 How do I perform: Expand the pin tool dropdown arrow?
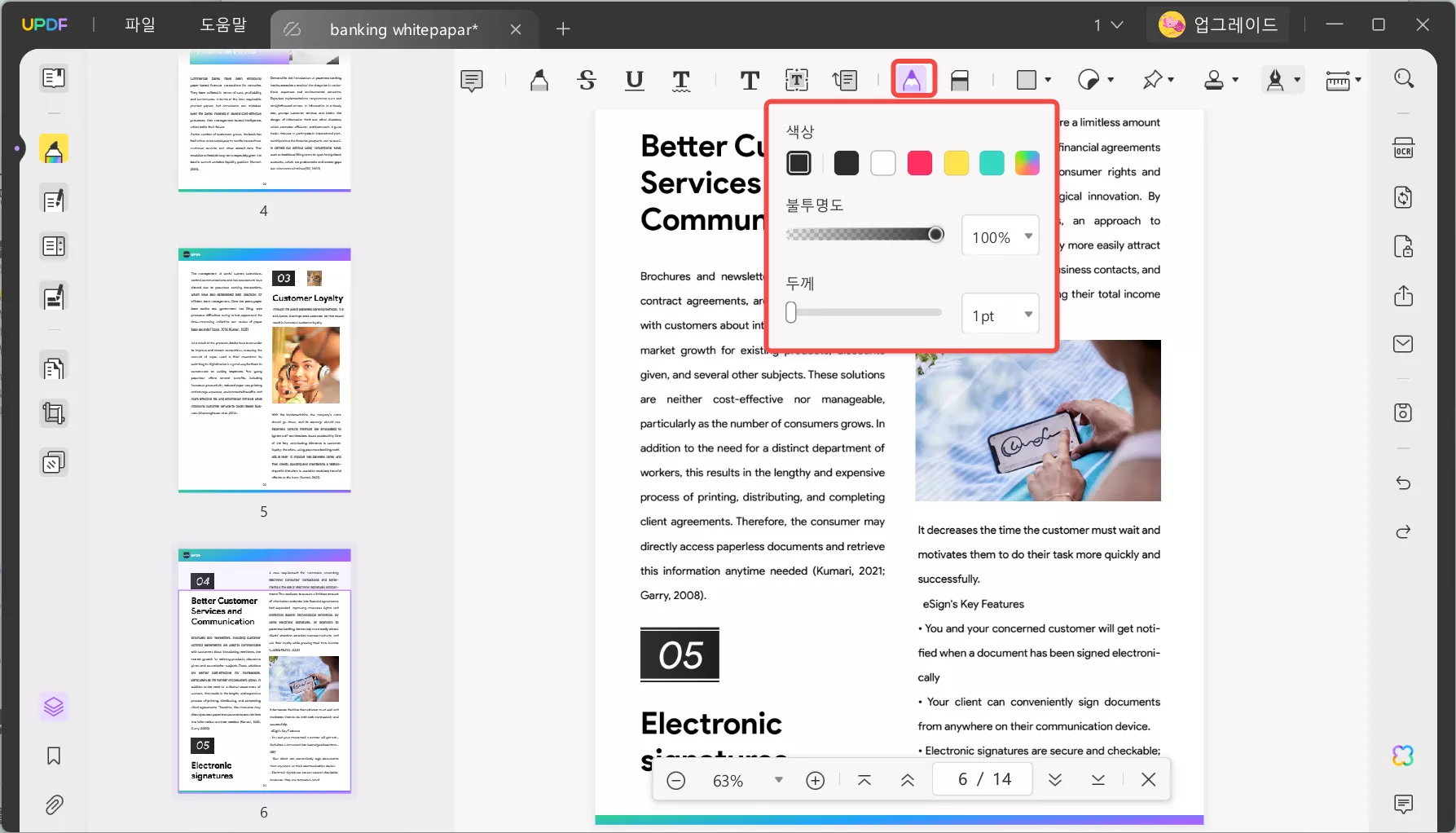[x=1171, y=80]
